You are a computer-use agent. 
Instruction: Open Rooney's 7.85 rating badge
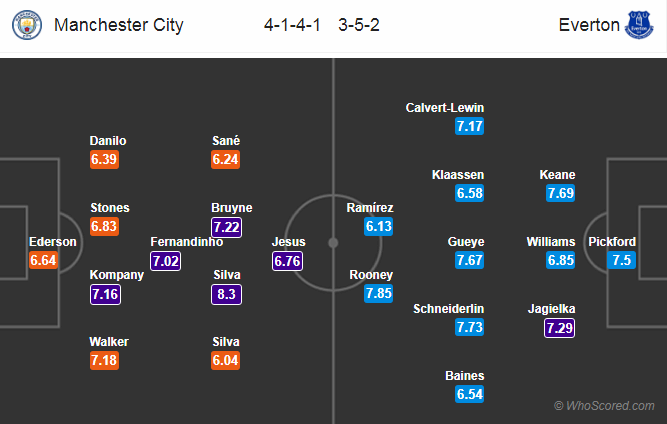pyautogui.click(x=378, y=293)
